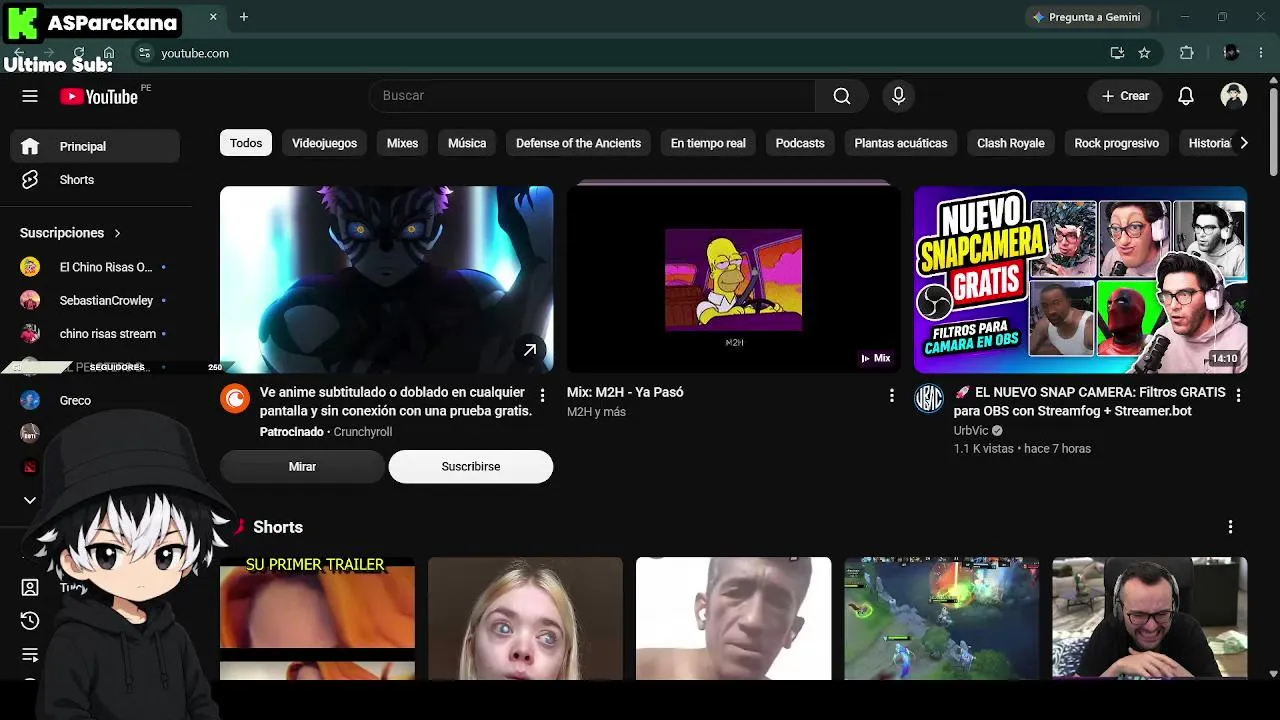This screenshot has width=1280, height=720.
Task: Filter by Rock progresivo chip
Action: pyautogui.click(x=1116, y=143)
